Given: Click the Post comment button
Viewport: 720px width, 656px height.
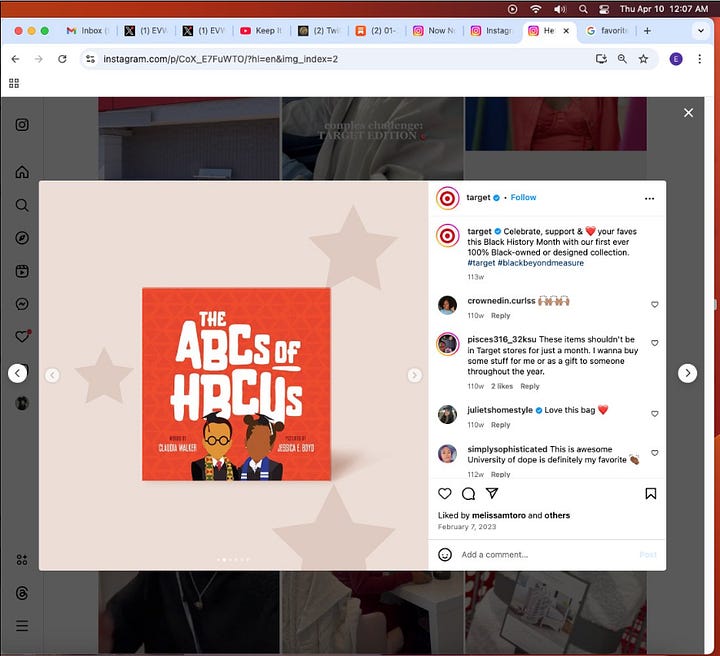Looking at the screenshot, I should pos(648,555).
